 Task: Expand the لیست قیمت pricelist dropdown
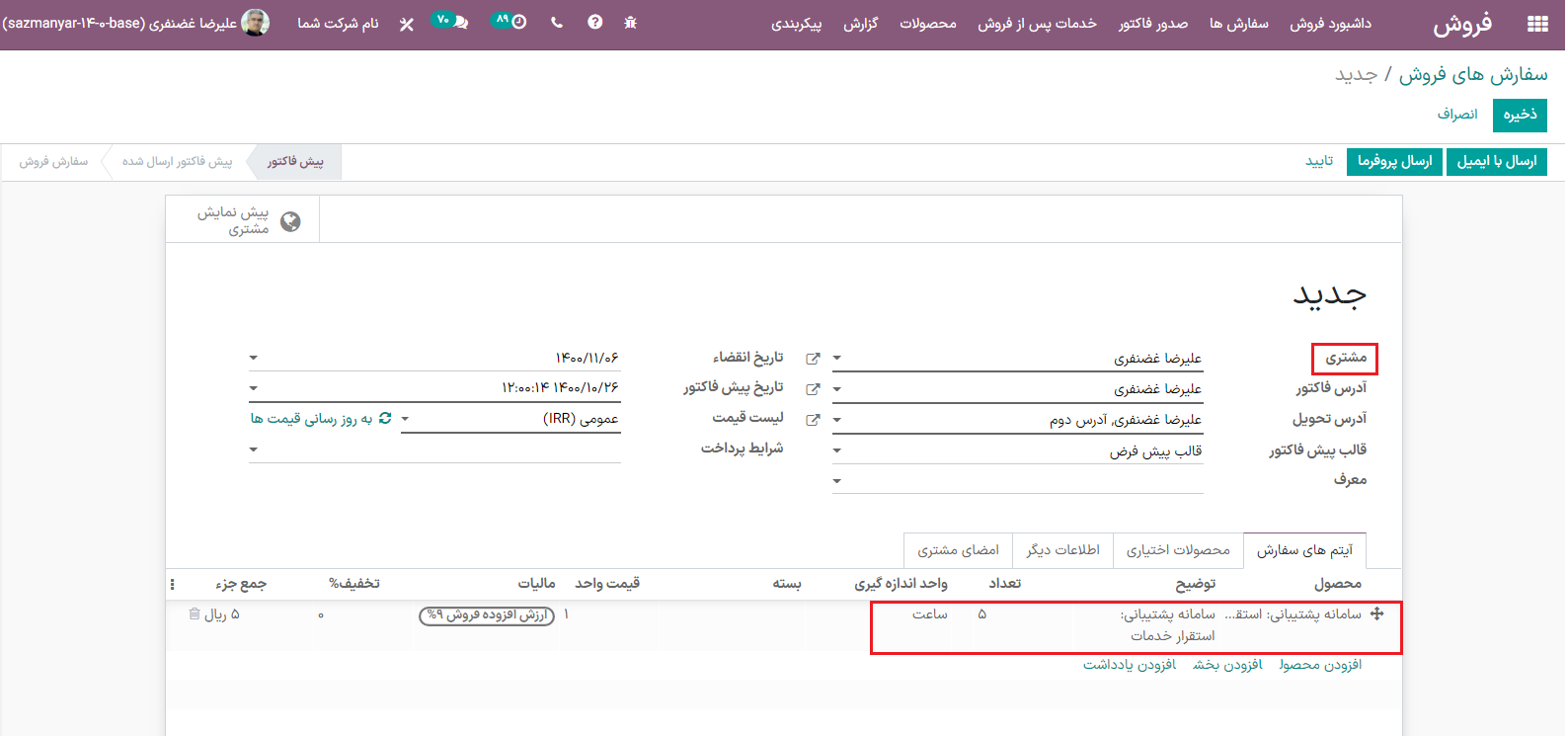click(405, 419)
